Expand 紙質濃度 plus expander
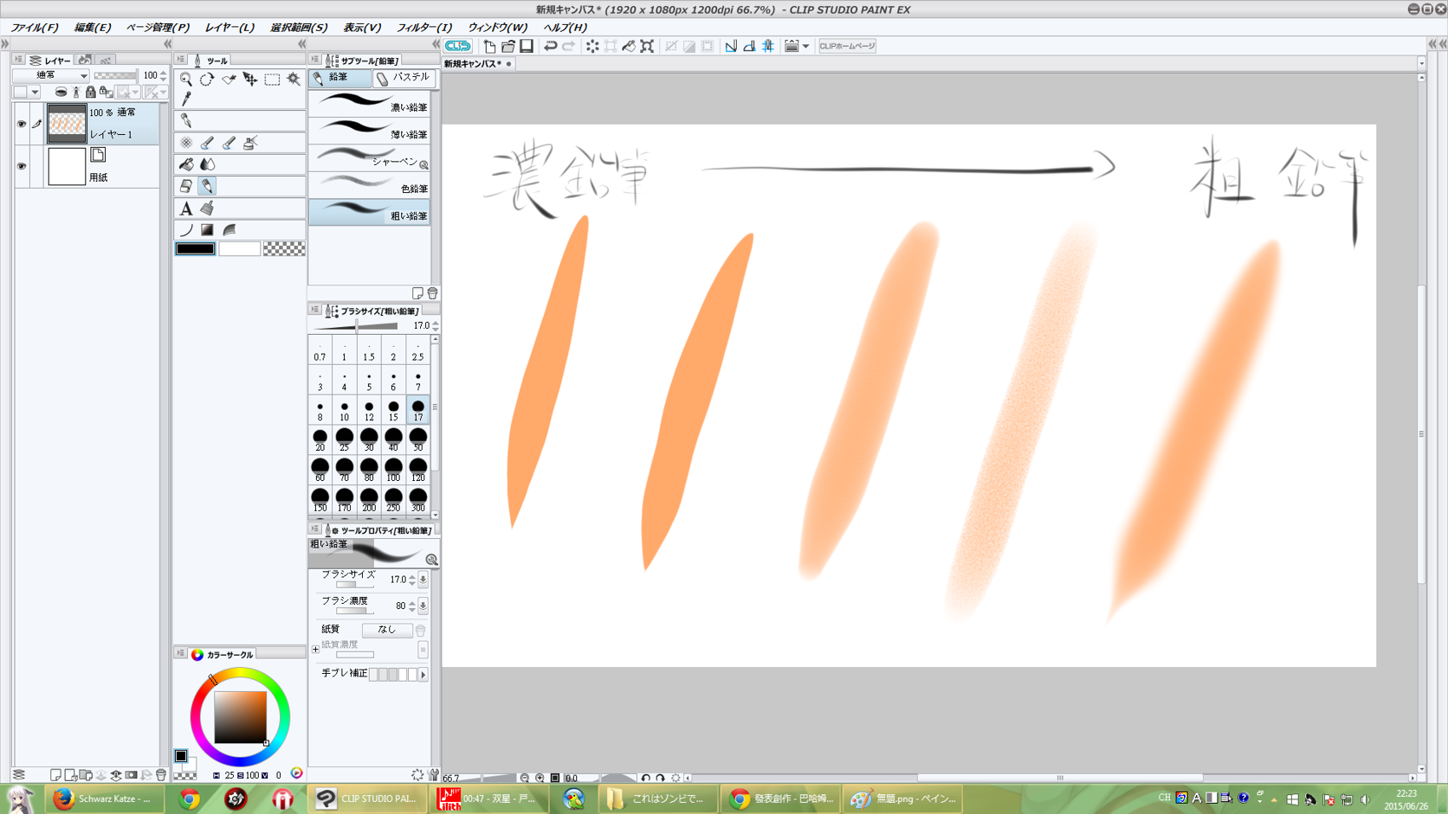The height and width of the screenshot is (814, 1448). point(316,650)
